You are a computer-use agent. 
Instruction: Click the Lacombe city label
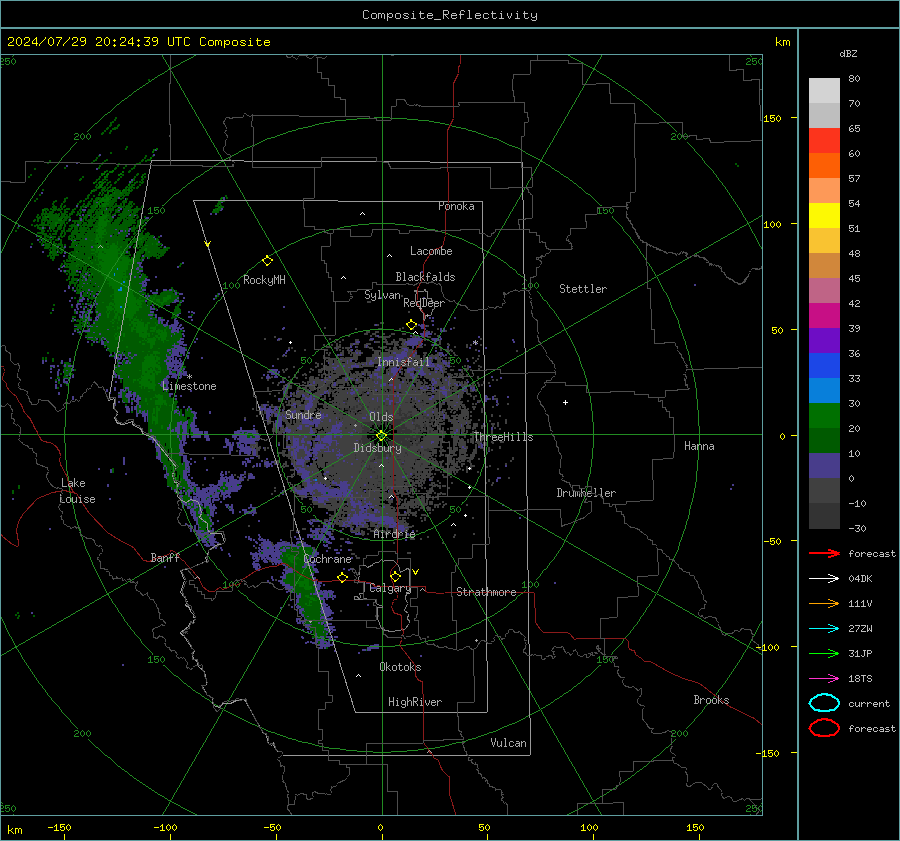coord(431,251)
